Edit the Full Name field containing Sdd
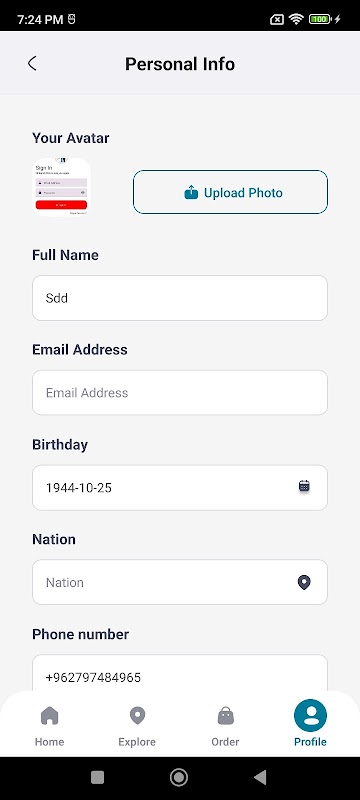Viewport: 360px width, 800px height. tap(180, 298)
